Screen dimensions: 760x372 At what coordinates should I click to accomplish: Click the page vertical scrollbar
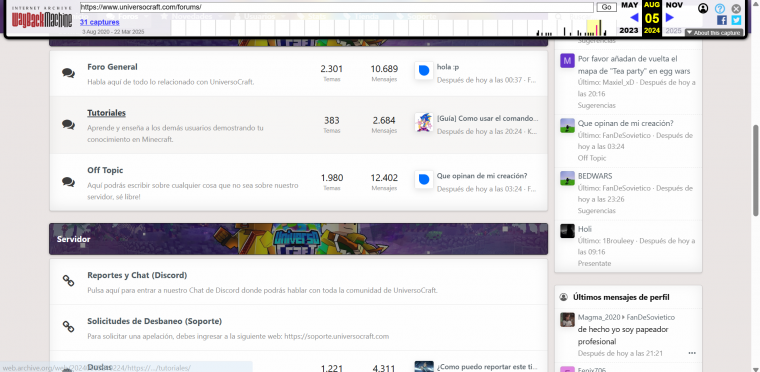pyautogui.click(x=756, y=170)
